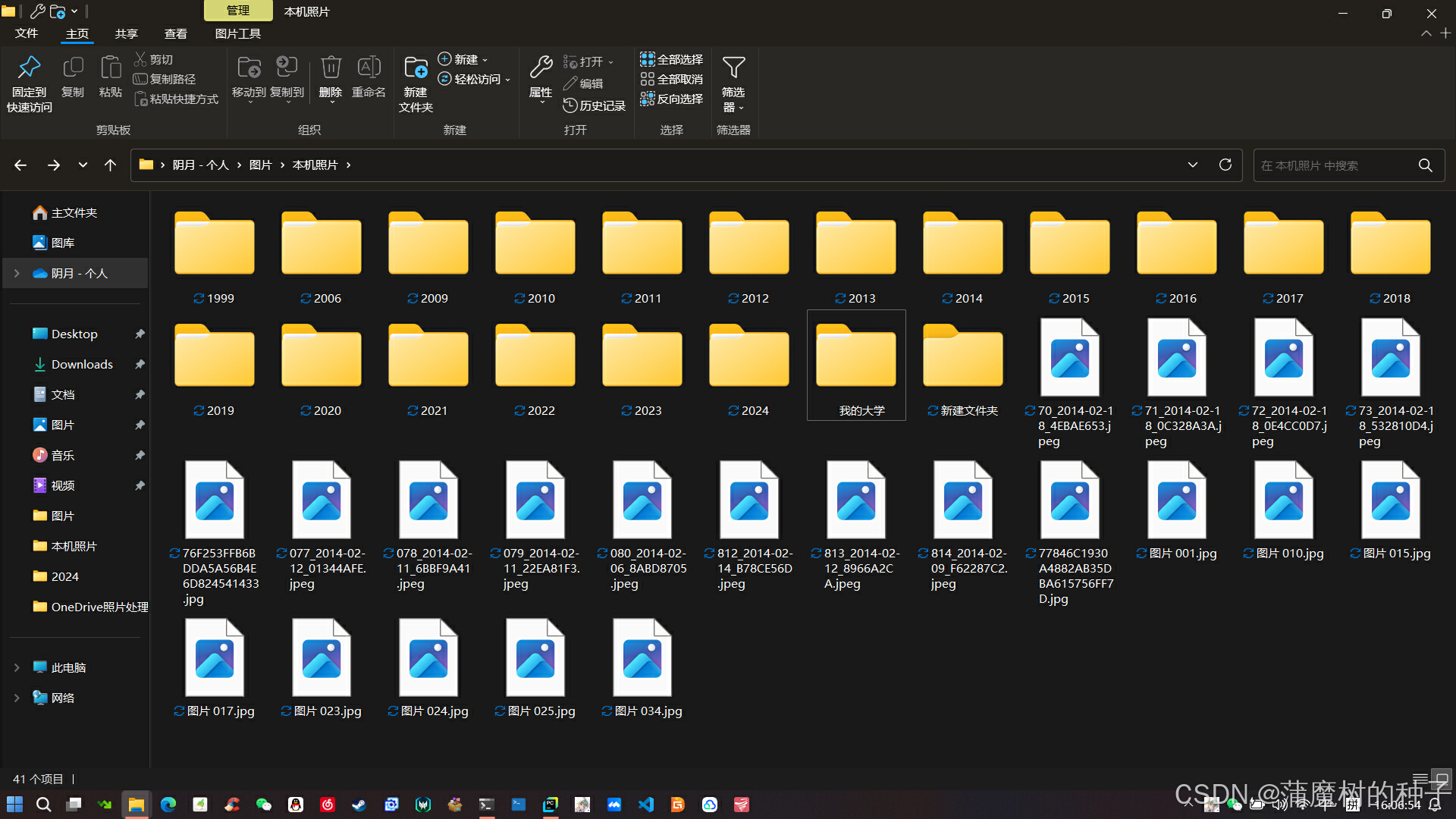Click the Delete icon in the ribbon
This screenshot has height=819, width=1456.
point(331,68)
